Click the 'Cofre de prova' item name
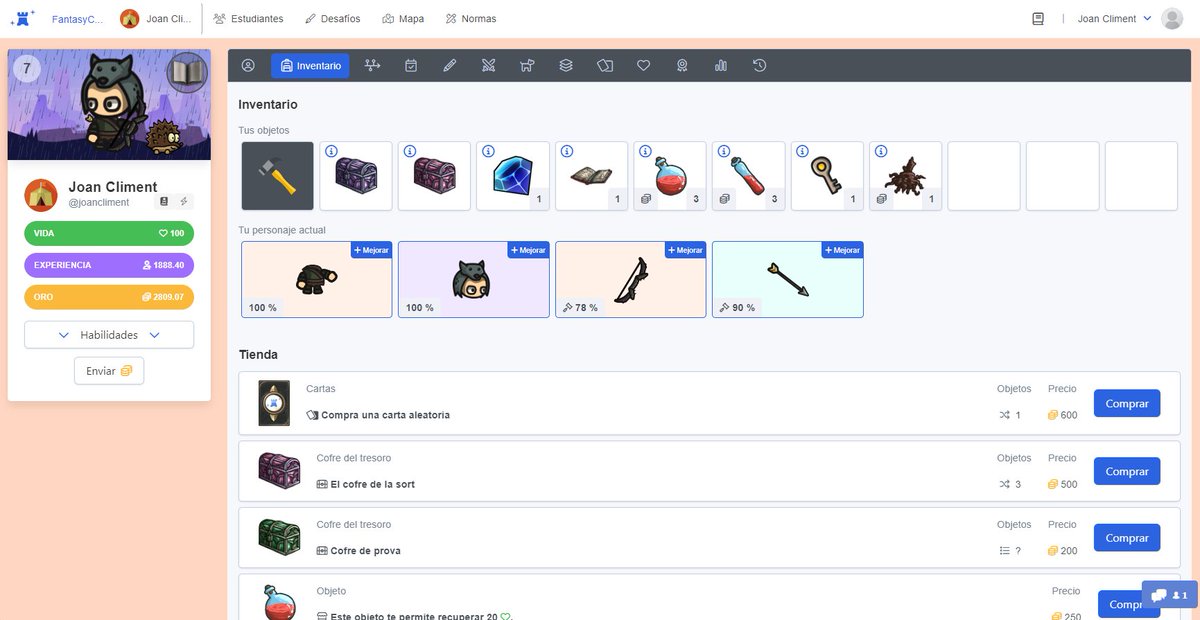The height and width of the screenshot is (620, 1200). (x=366, y=551)
